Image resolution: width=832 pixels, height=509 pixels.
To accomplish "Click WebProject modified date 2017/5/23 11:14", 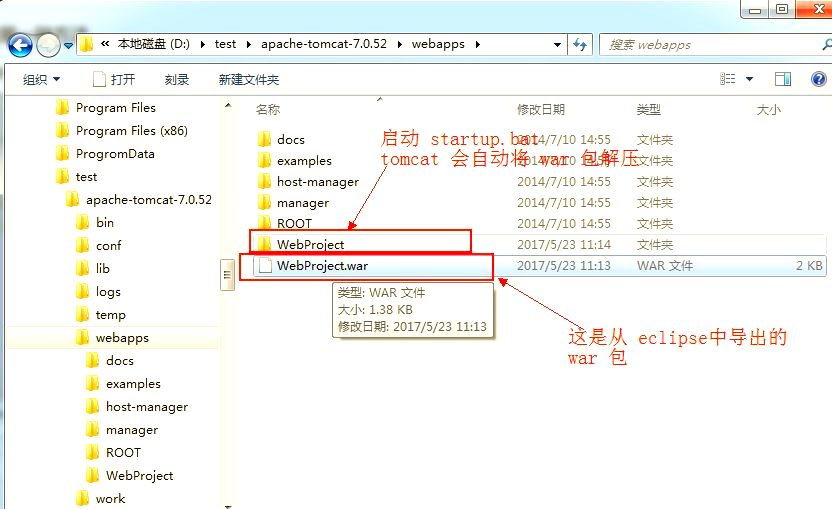I will 564,245.
